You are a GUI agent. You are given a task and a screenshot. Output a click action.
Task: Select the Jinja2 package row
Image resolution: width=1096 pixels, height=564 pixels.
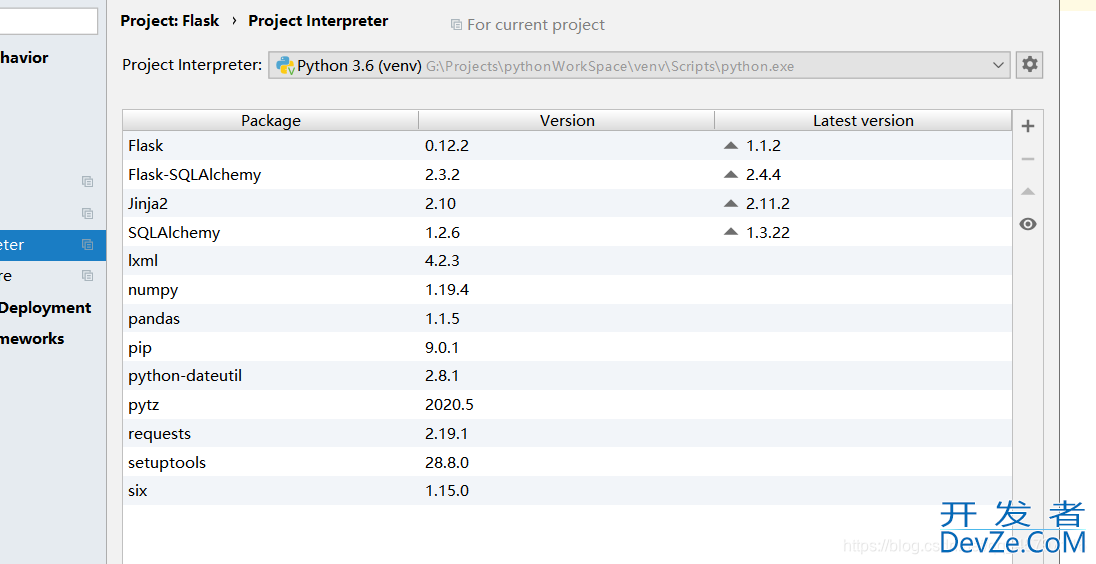point(567,203)
